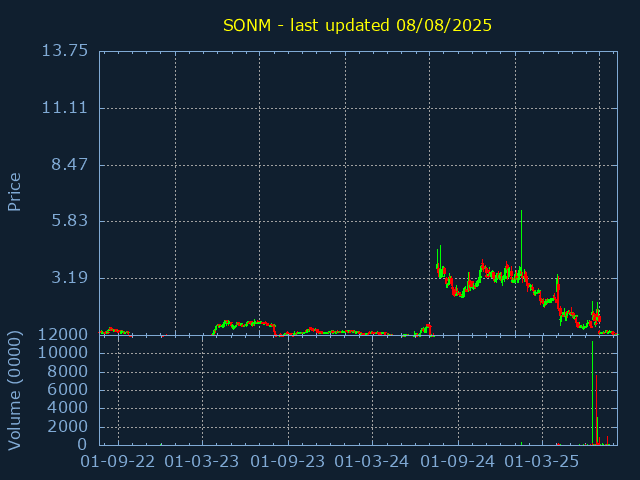640x480 pixels.
Task: Click the 8000 volume axis label
Action: tap(67, 371)
